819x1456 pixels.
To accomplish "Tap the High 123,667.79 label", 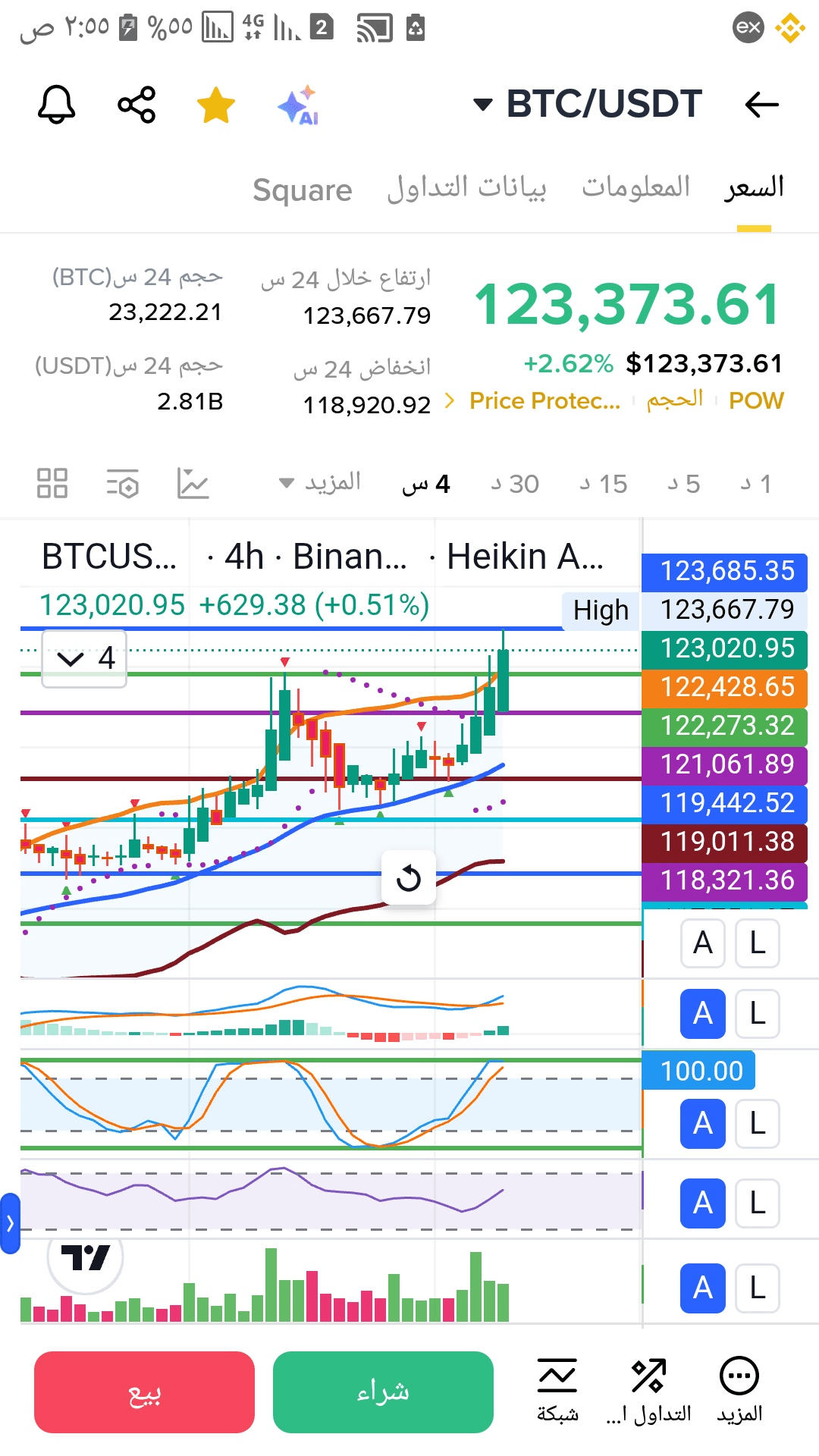I will coord(685,610).
